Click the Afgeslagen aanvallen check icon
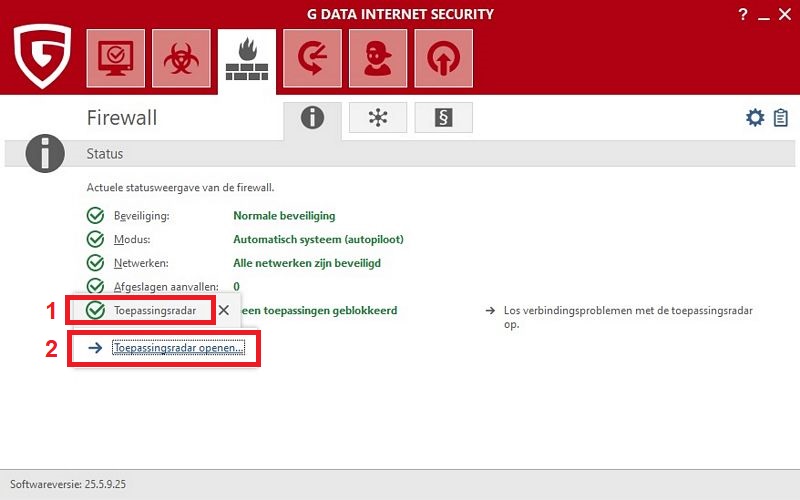This screenshot has height=500, width=800. pos(95,286)
